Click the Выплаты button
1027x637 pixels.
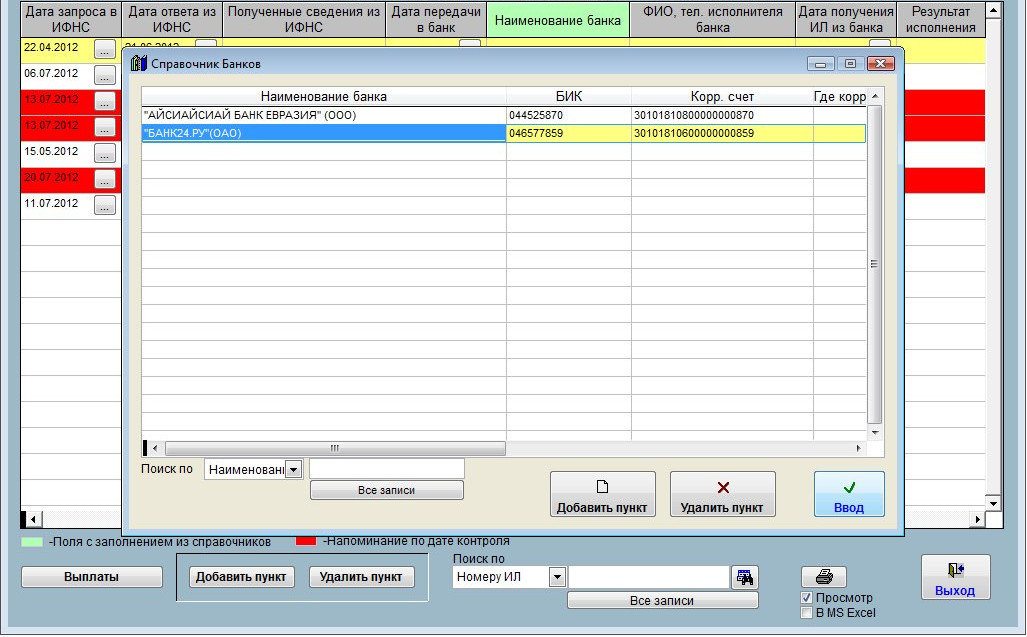tap(91, 577)
